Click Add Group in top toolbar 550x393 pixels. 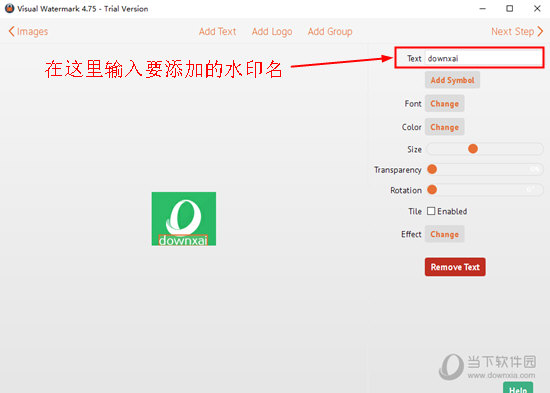(330, 32)
